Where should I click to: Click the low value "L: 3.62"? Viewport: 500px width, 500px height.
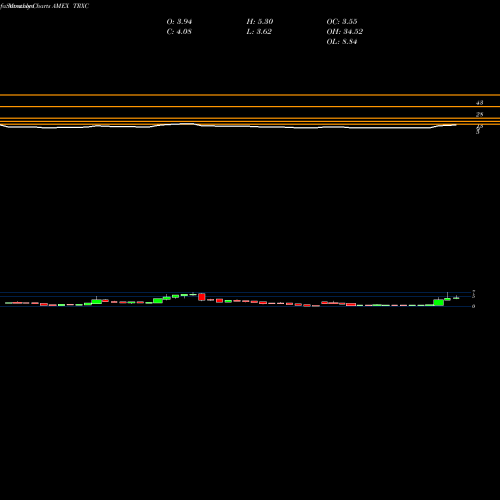pyautogui.click(x=259, y=32)
